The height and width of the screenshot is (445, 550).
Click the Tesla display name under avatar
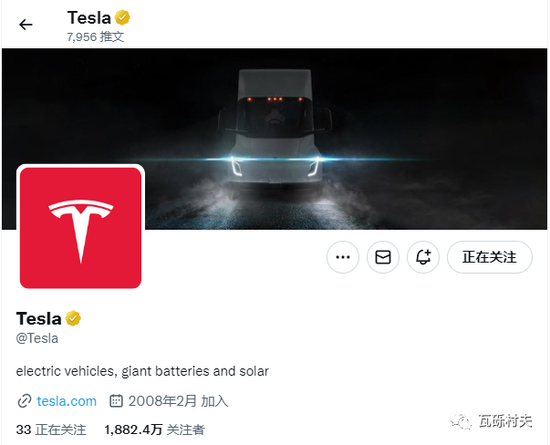pyautogui.click(x=39, y=319)
